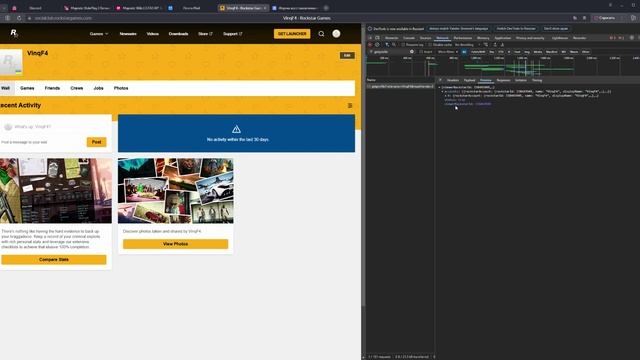Select the CSS request type filter
This screenshot has width=640, height=360.
pyautogui.click(x=501, y=52)
